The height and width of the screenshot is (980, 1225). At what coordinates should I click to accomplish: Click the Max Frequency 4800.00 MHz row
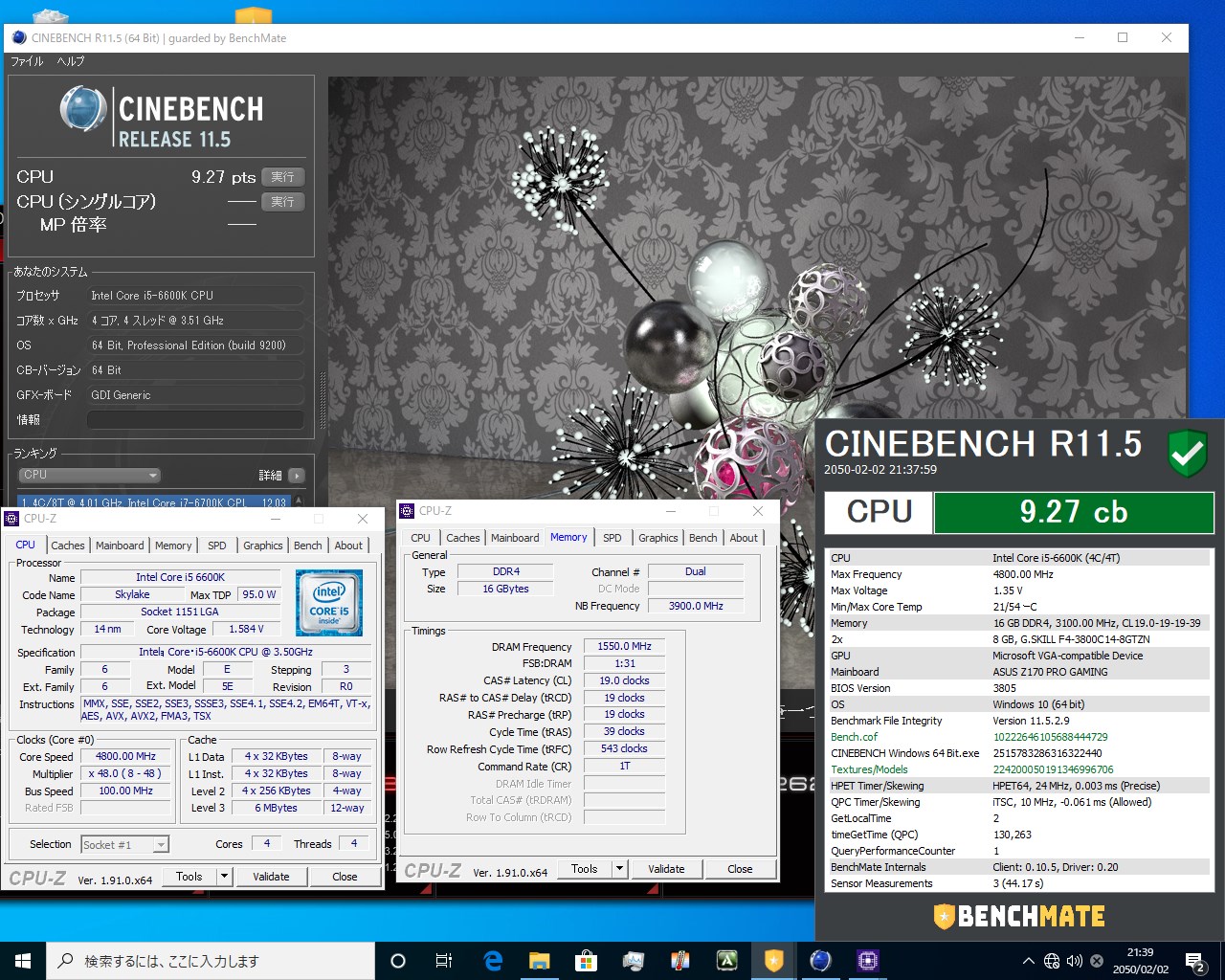[x=1018, y=574]
